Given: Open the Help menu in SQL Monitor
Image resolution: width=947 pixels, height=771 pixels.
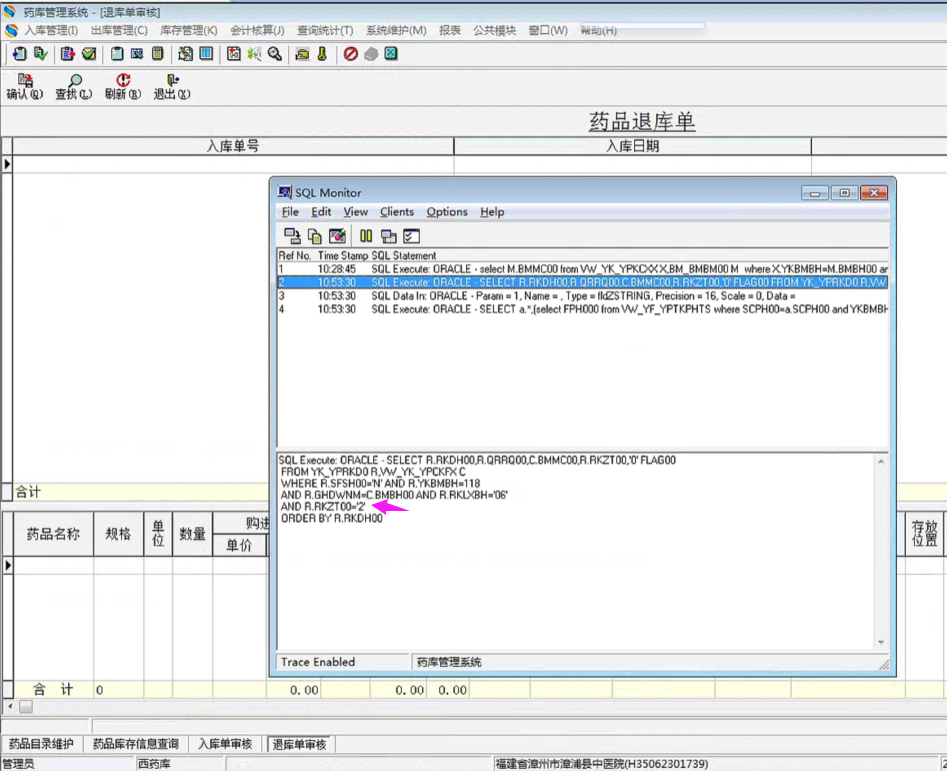Looking at the screenshot, I should (x=492, y=212).
